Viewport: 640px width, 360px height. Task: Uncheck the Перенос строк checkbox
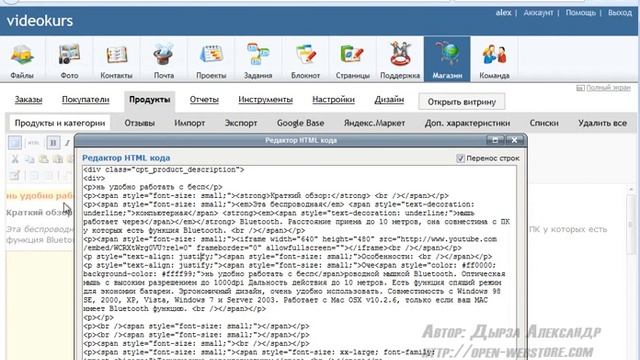460,158
